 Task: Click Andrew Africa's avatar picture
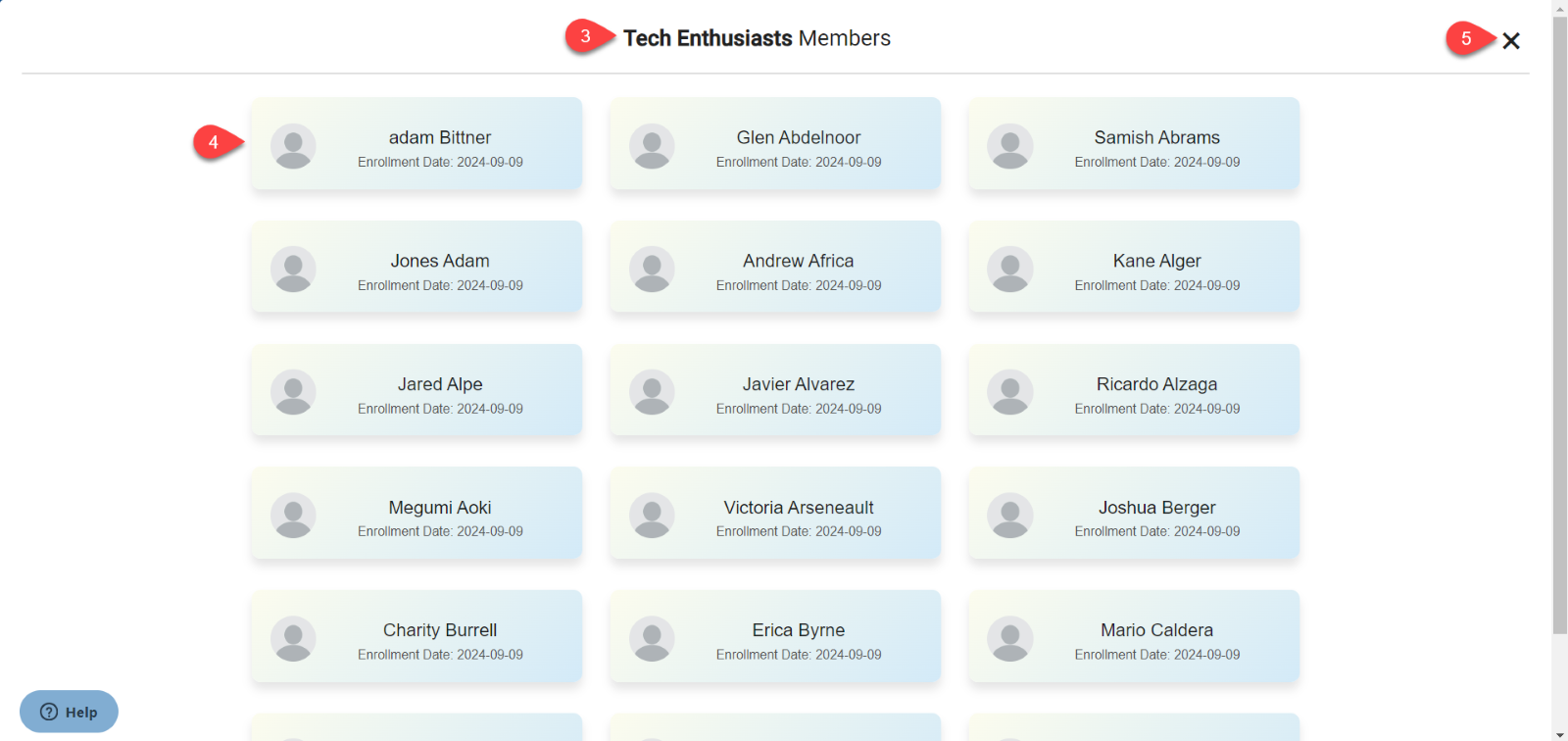point(652,270)
